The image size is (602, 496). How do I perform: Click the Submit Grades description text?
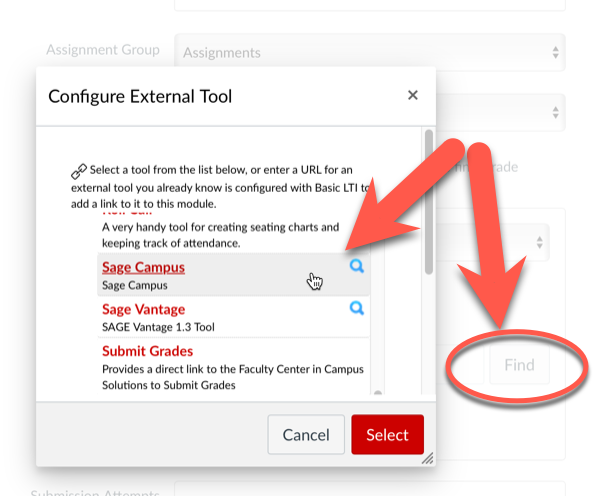(232, 377)
